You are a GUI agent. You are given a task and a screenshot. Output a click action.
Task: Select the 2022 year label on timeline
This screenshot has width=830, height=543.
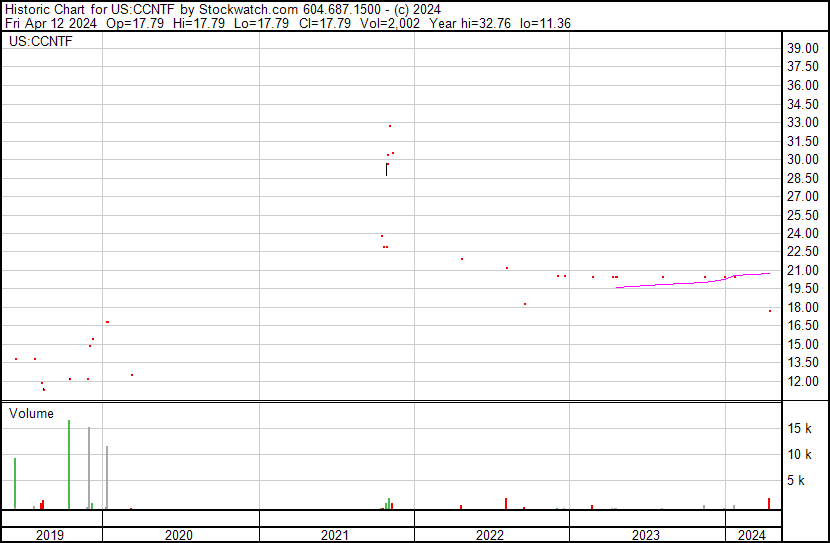490,535
